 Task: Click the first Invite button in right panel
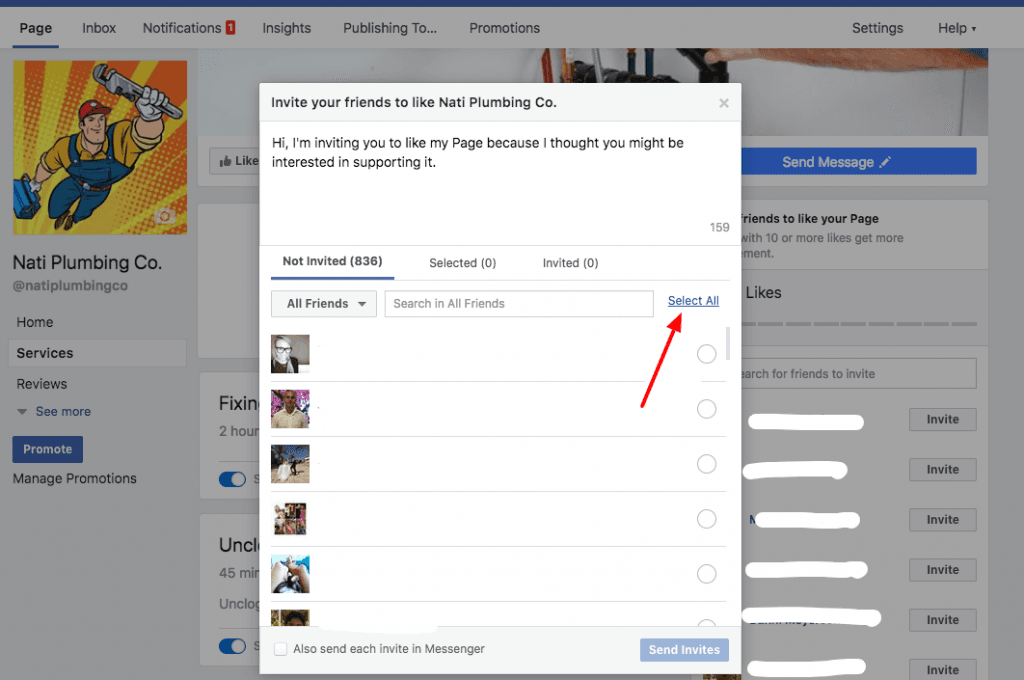pos(942,419)
